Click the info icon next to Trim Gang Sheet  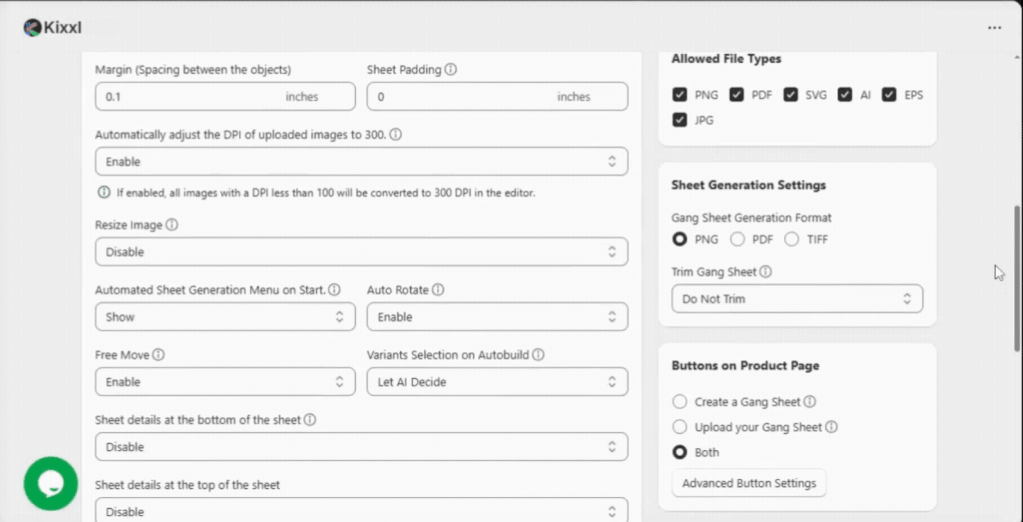[766, 271]
